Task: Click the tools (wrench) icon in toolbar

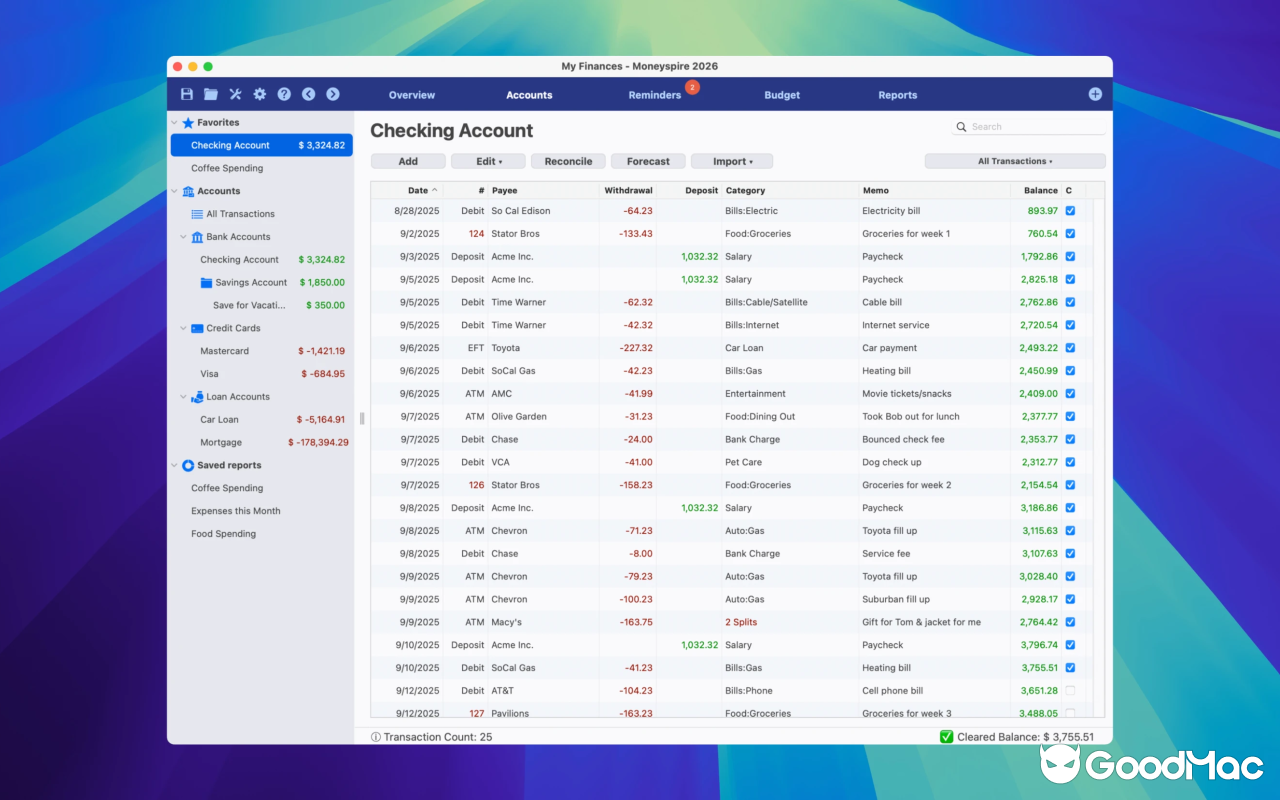Action: tap(235, 93)
